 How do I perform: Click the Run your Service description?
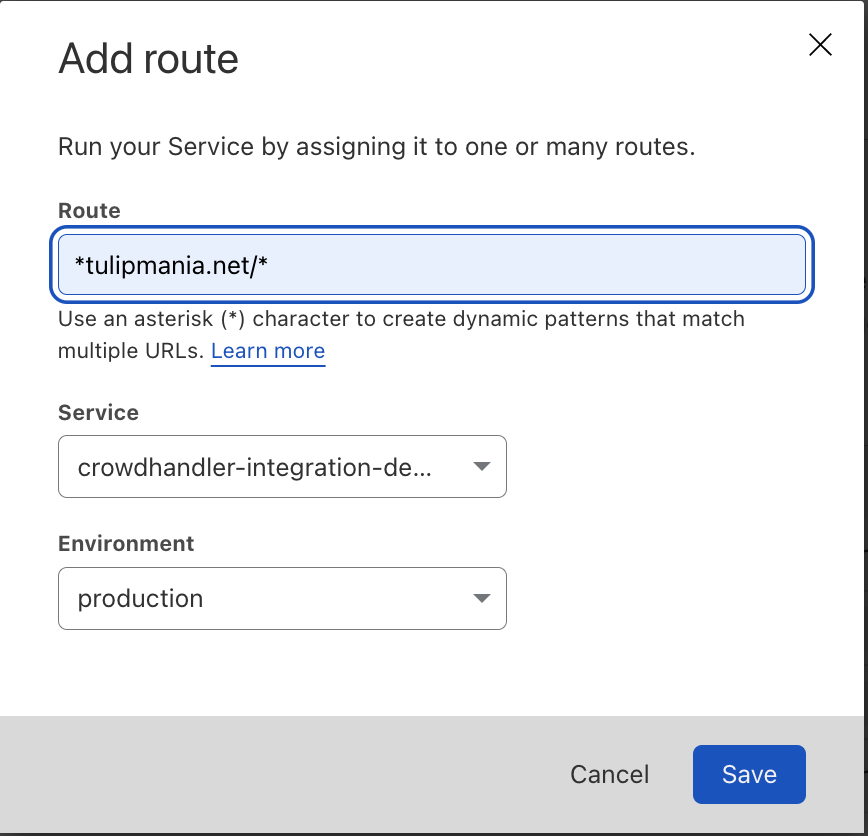pyautogui.click(x=376, y=147)
